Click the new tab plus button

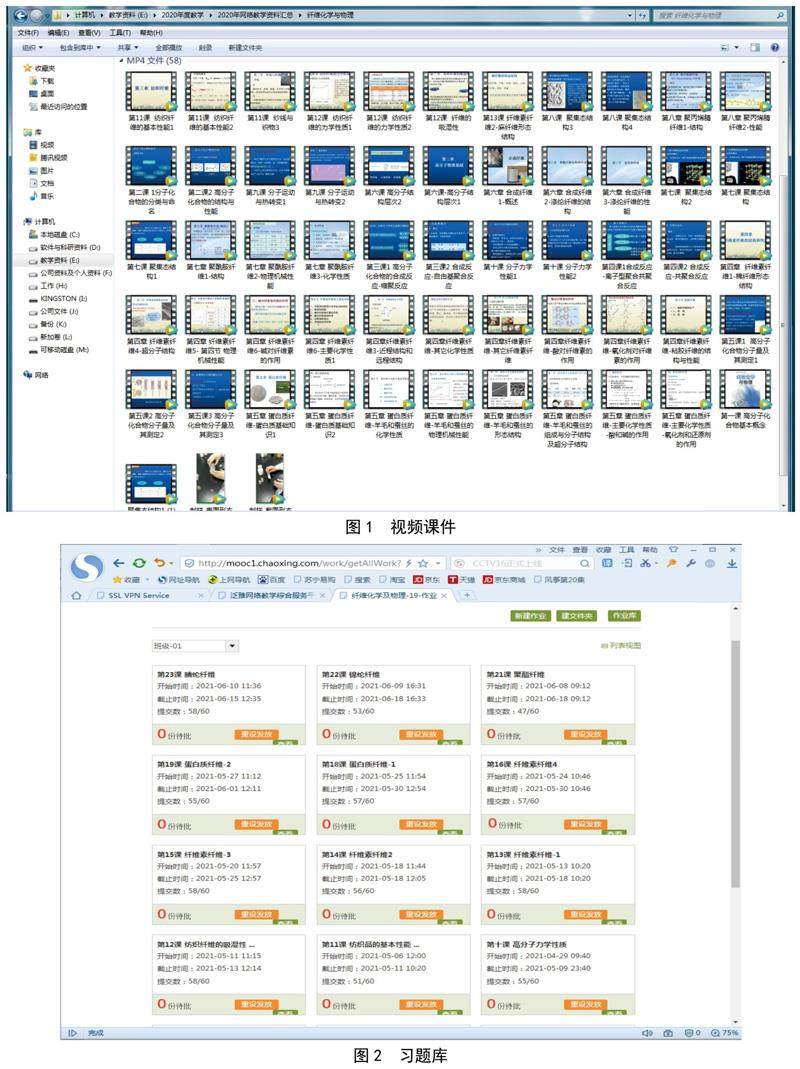467,595
